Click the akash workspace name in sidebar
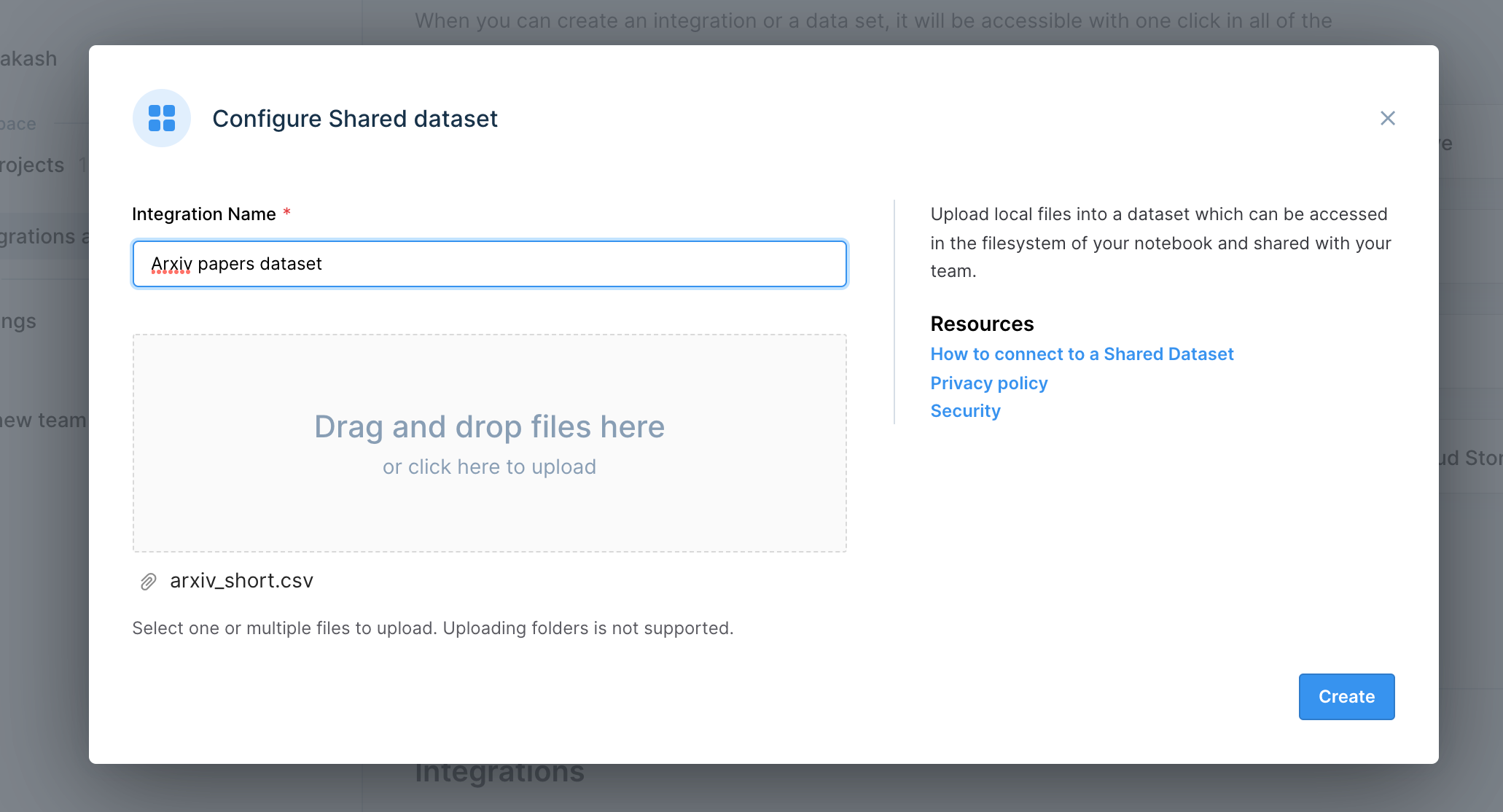This screenshot has width=1503, height=812. tap(29, 59)
